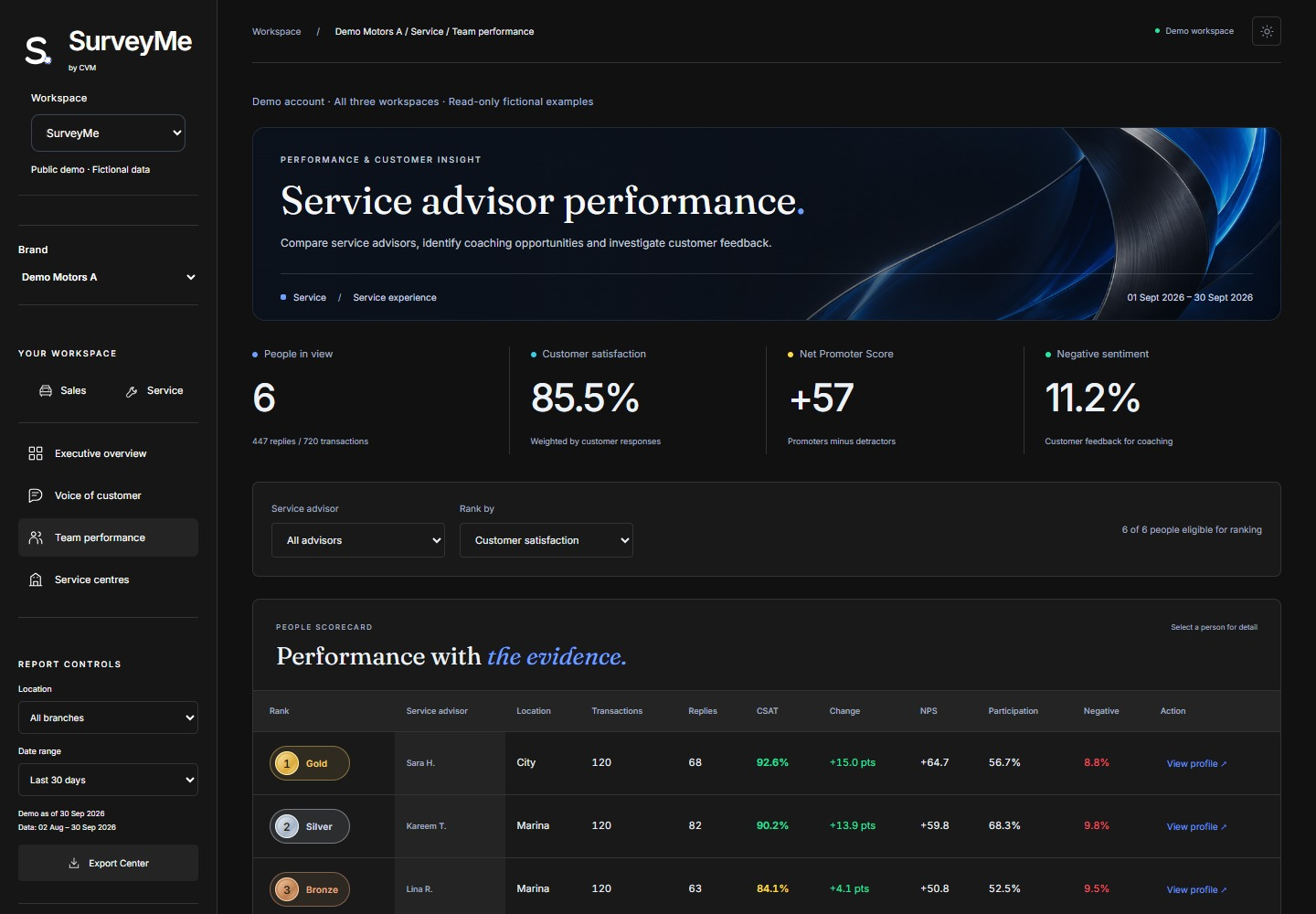Open the Rank by Customer satisfaction dropdown
1316x914 pixels.
[x=547, y=540]
